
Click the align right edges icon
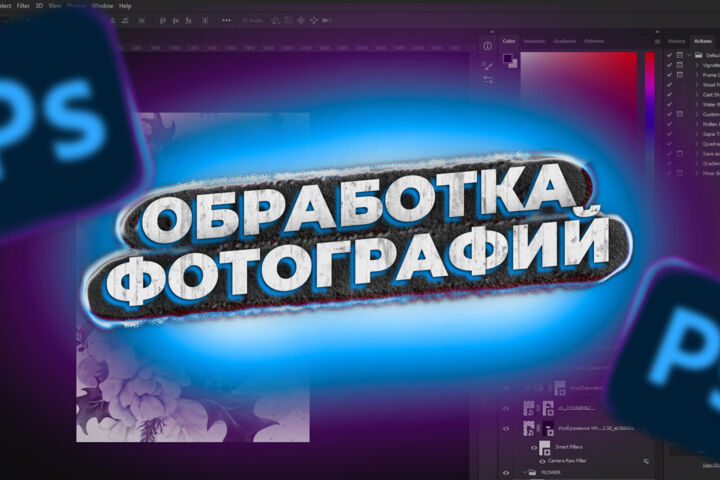tap(188, 21)
